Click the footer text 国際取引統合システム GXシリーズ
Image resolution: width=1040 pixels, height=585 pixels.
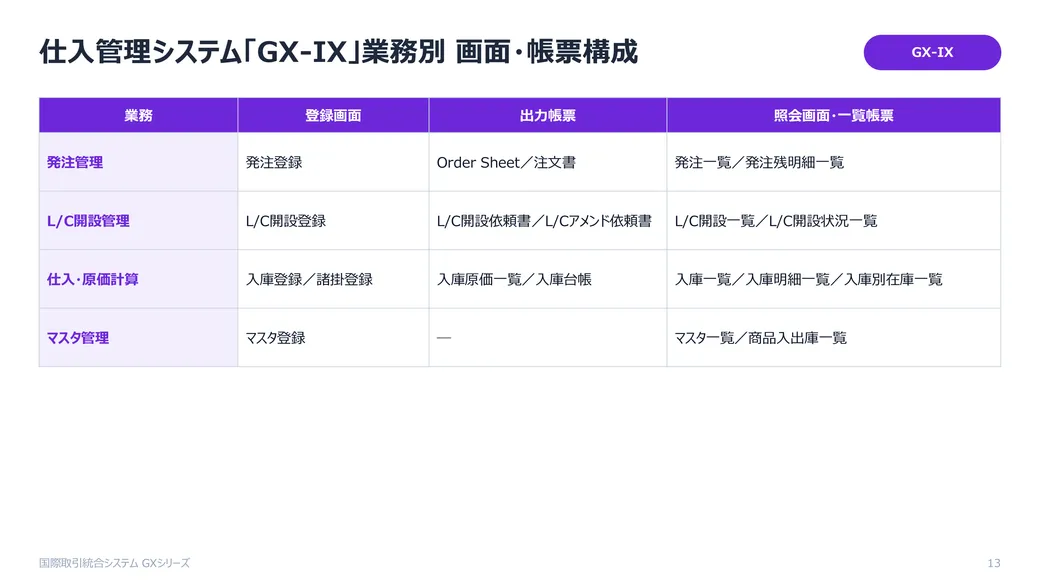coord(114,563)
